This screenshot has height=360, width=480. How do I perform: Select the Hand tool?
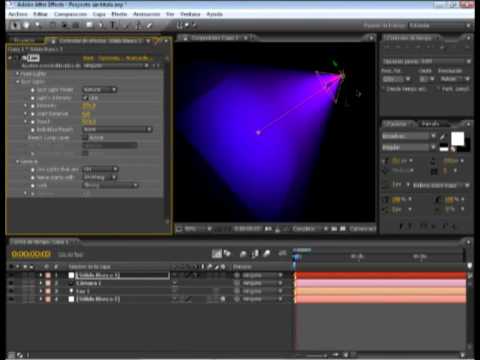(x=26, y=25)
